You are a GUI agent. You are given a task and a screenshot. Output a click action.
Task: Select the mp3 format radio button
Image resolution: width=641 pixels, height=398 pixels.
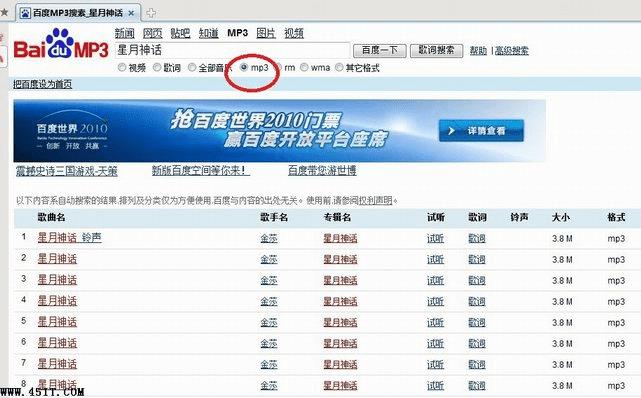244,67
